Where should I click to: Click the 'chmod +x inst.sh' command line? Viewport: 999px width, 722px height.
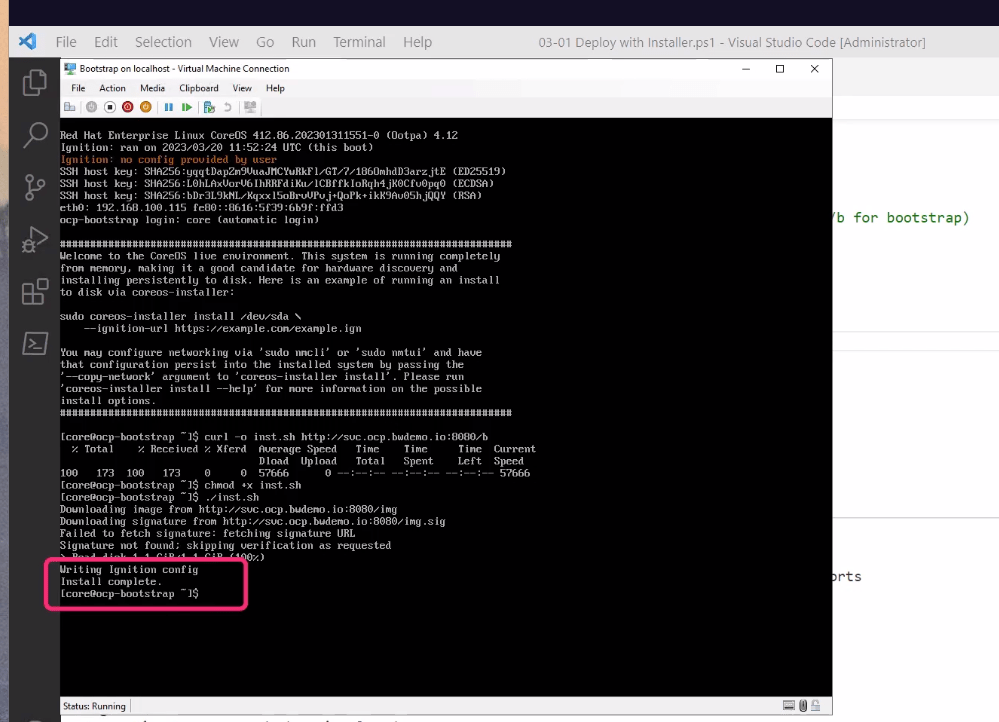(x=180, y=485)
